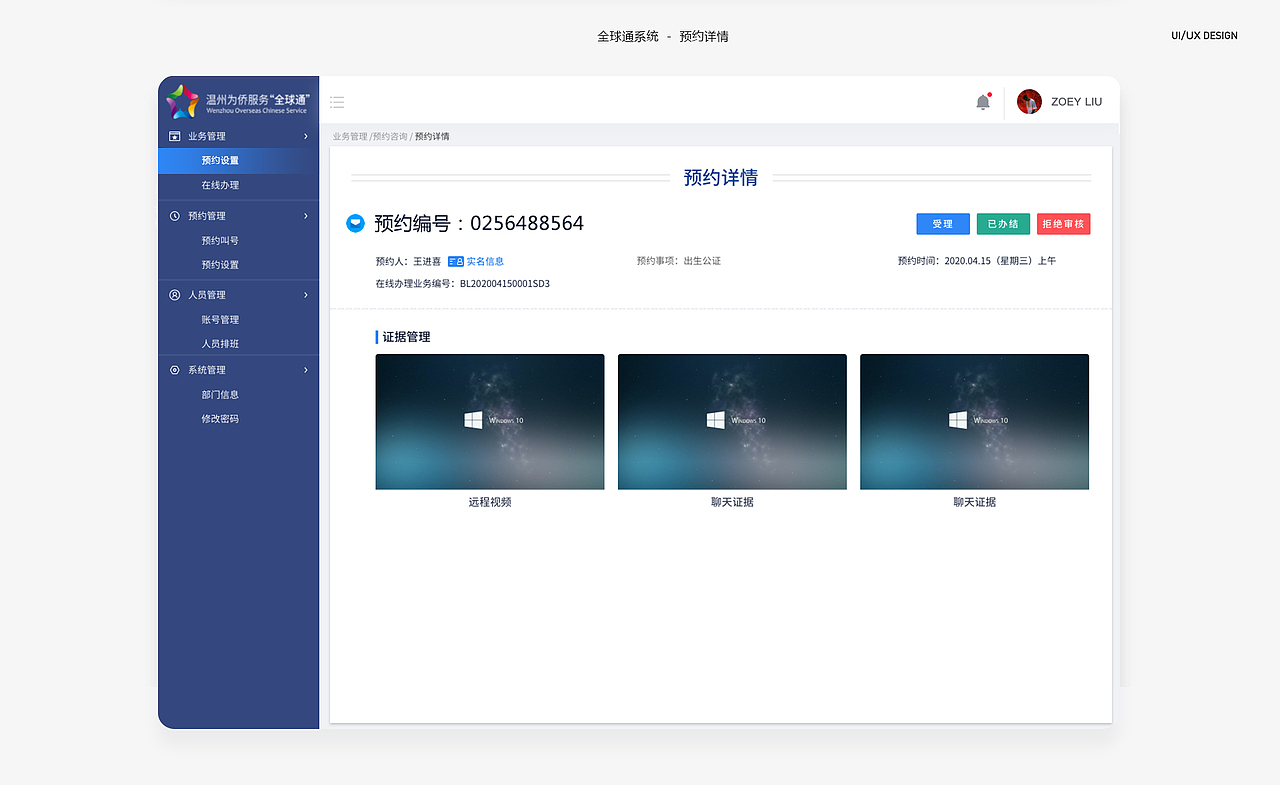
Task: Click the 预约详情 page title
Action: click(x=721, y=178)
